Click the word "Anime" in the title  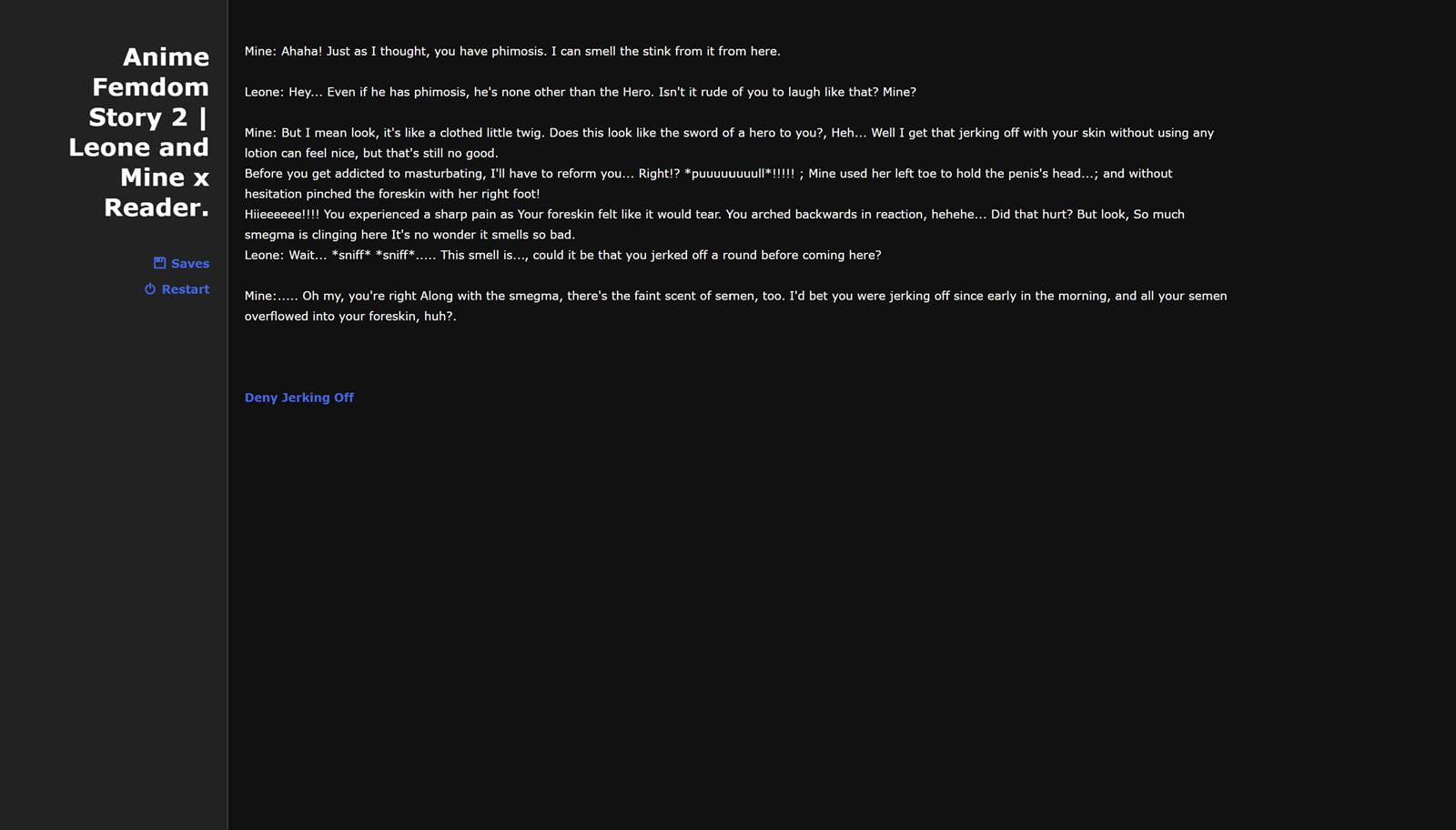point(166,57)
